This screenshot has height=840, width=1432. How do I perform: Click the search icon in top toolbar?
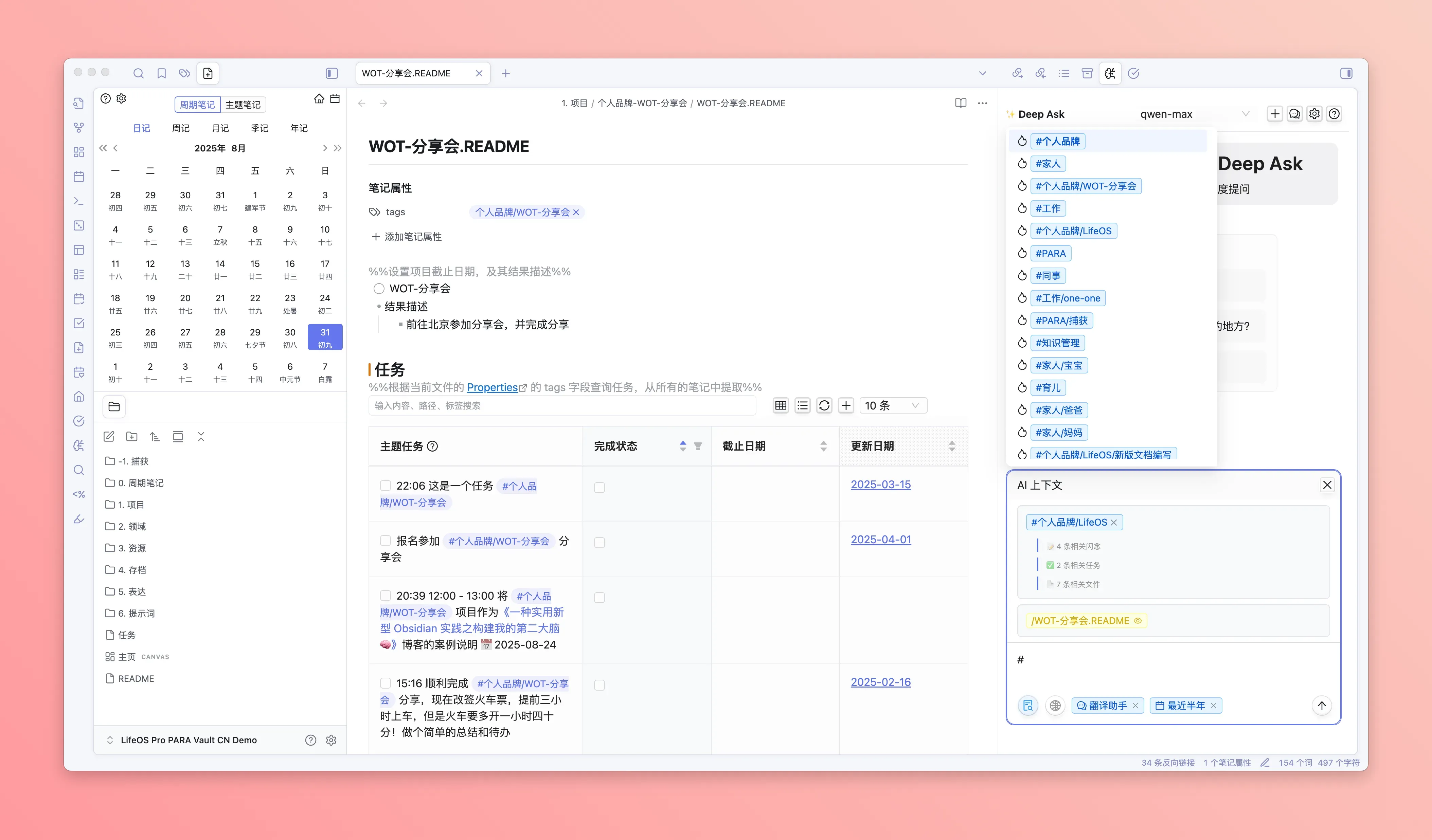[x=138, y=73]
